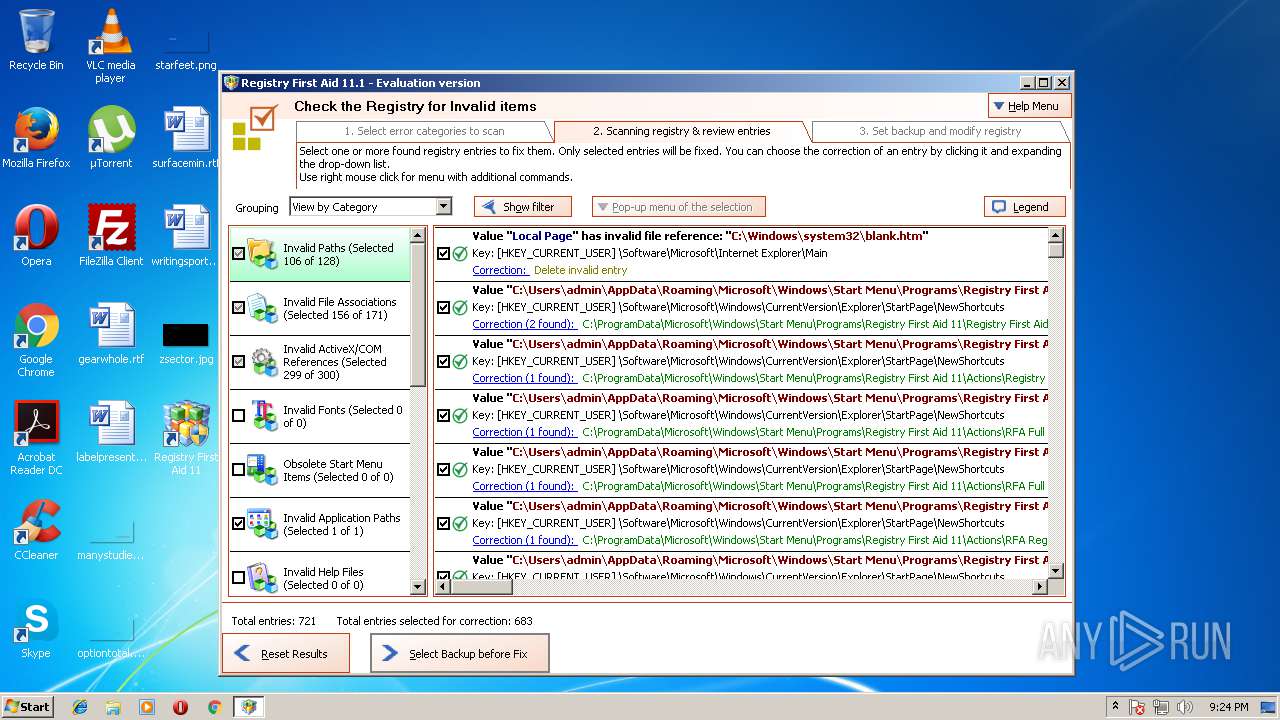Open the Help Menu dropdown
1280x720 pixels.
(1029, 105)
